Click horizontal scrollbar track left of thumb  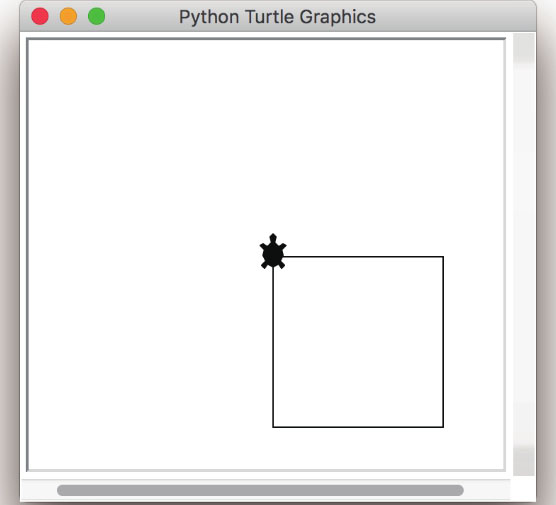[39, 490]
